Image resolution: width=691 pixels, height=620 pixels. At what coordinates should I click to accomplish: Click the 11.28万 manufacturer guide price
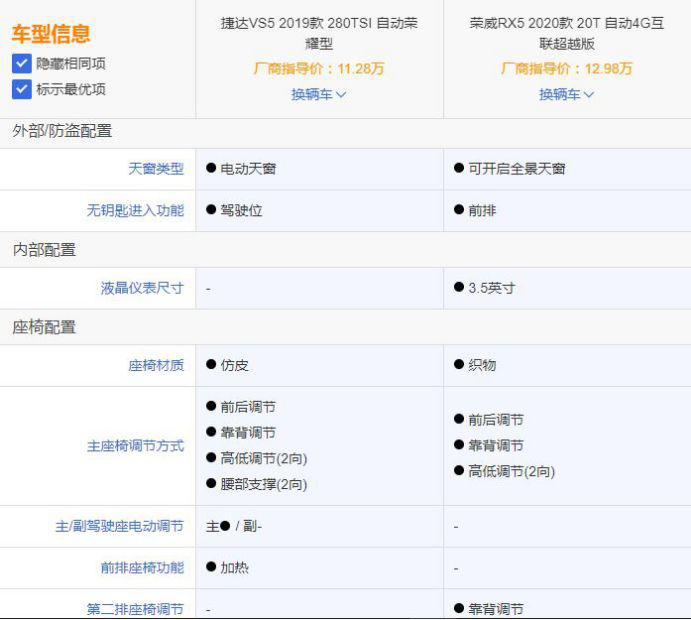tap(360, 69)
